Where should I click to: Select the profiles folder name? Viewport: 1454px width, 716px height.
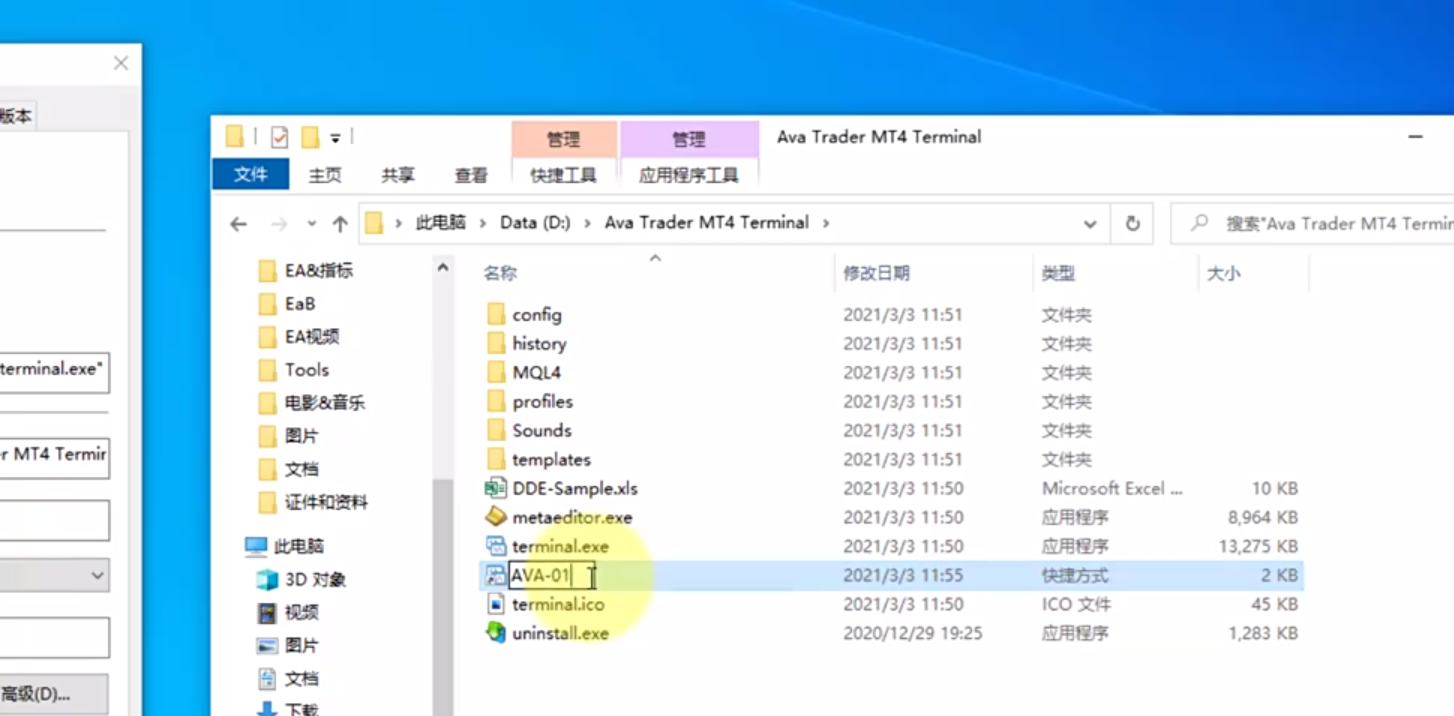click(543, 401)
